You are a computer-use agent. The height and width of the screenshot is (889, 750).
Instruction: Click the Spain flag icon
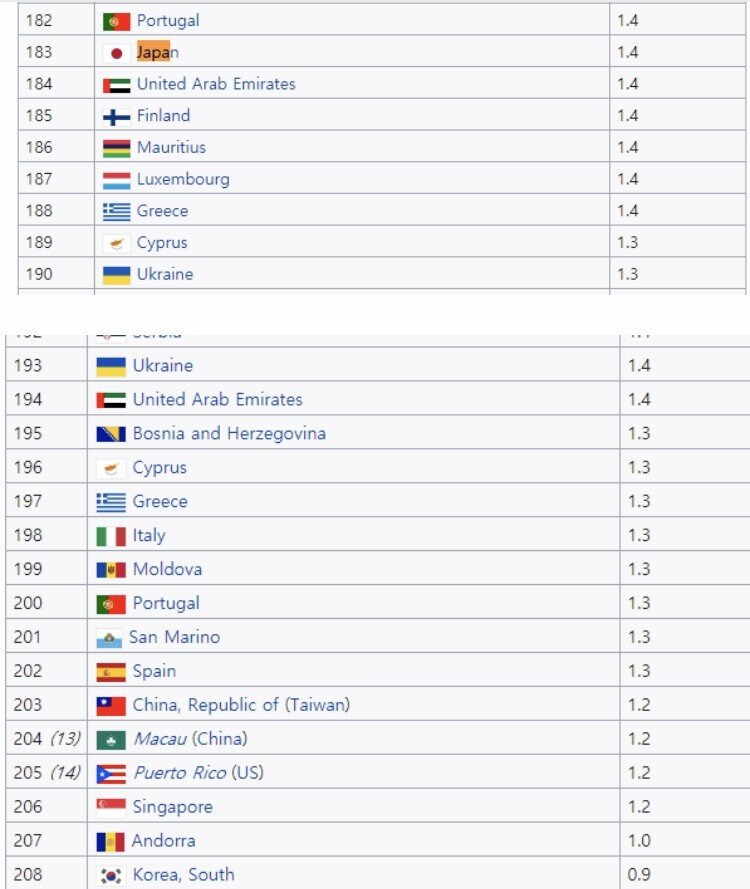pyautogui.click(x=111, y=672)
